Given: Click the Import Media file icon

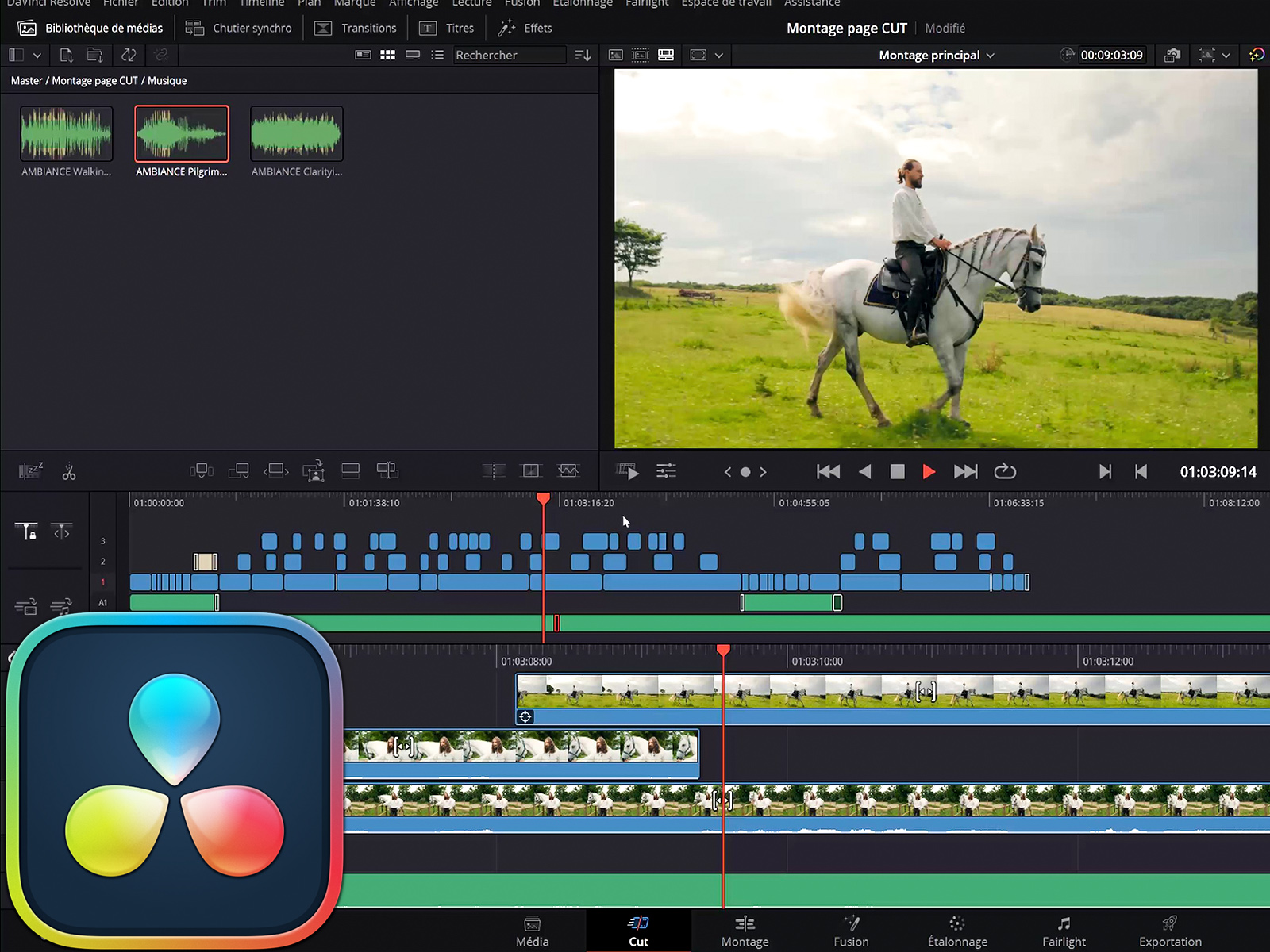Looking at the screenshot, I should click(x=67, y=55).
